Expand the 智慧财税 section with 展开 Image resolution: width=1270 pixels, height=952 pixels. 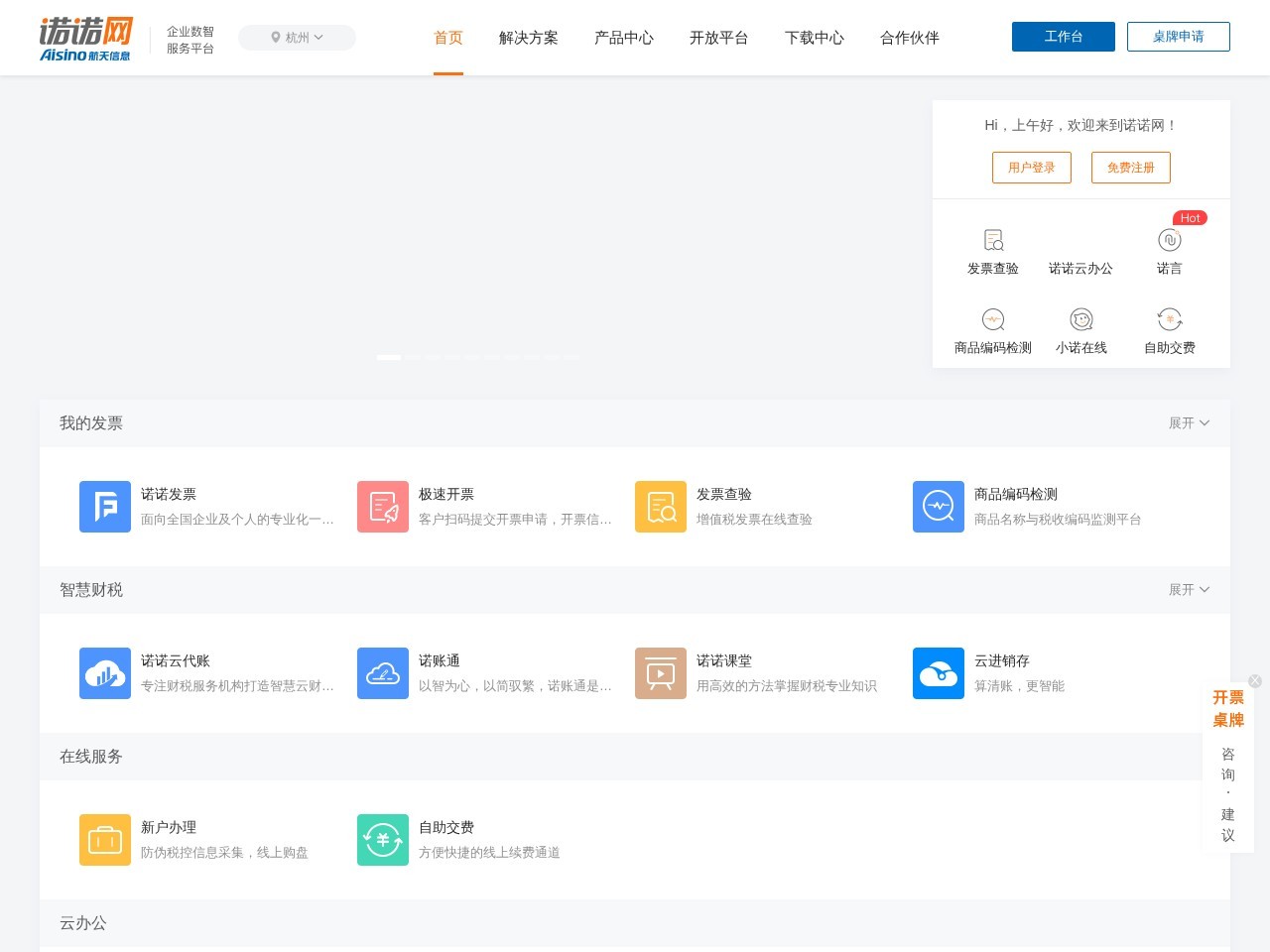[1189, 590]
